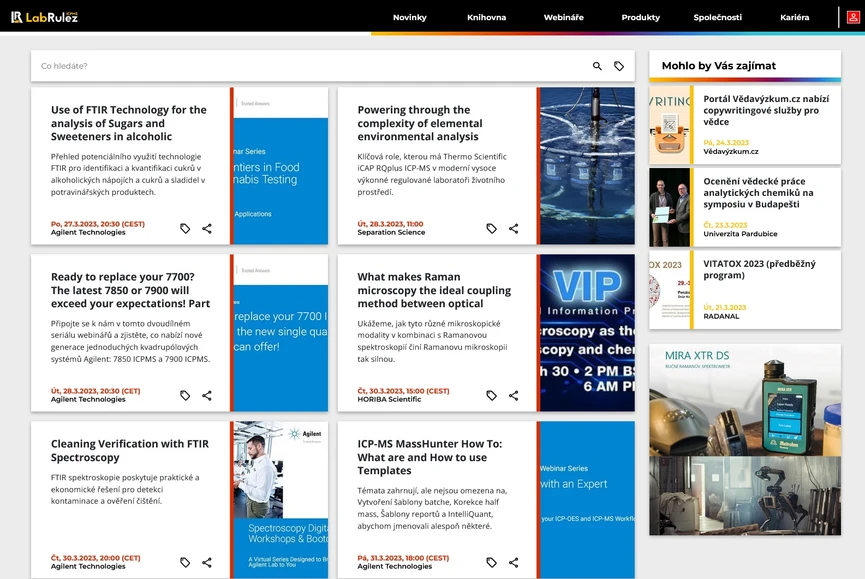Viewport: 865px width, 579px height.
Task: Go to the Webináře section
Action: (563, 17)
